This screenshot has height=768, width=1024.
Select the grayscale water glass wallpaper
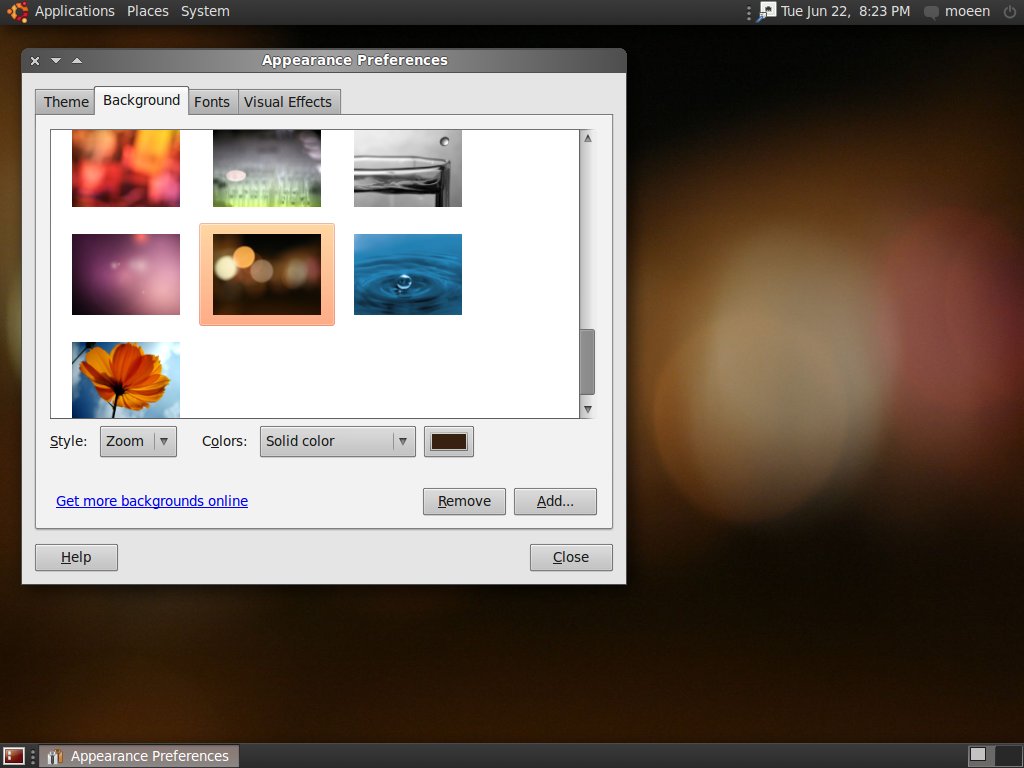(408, 168)
